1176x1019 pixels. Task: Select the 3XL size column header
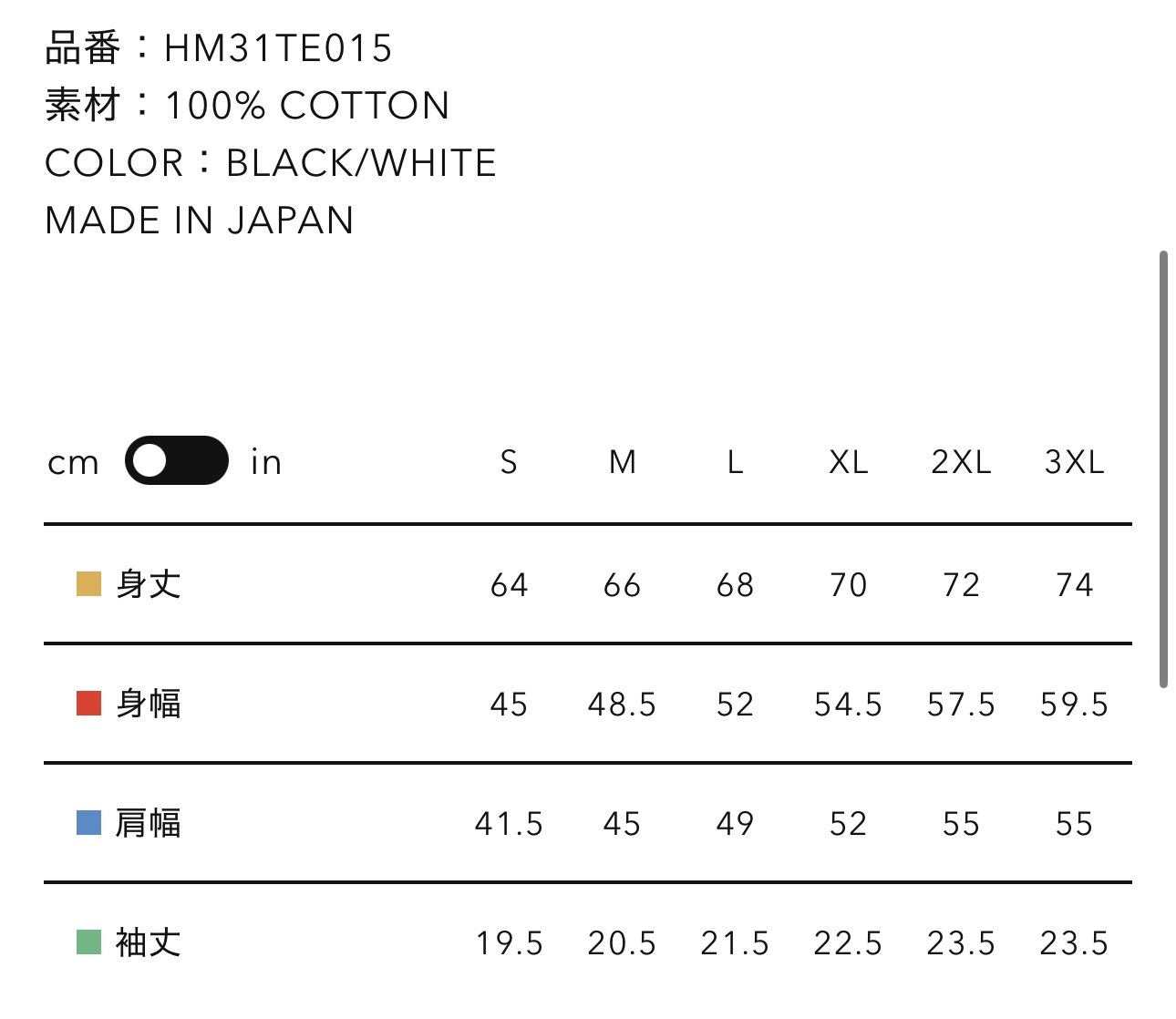[x=1074, y=462]
